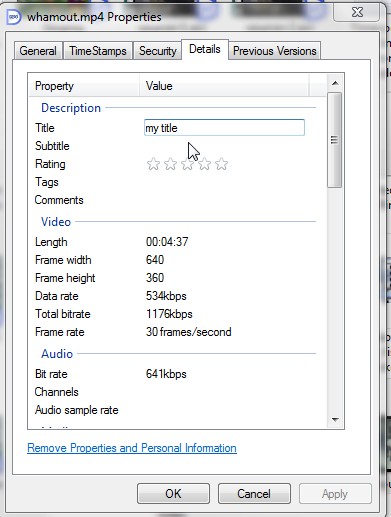Click the Total bitrate value 1176kbps
Screen dimensions: 391x517
[169, 314]
